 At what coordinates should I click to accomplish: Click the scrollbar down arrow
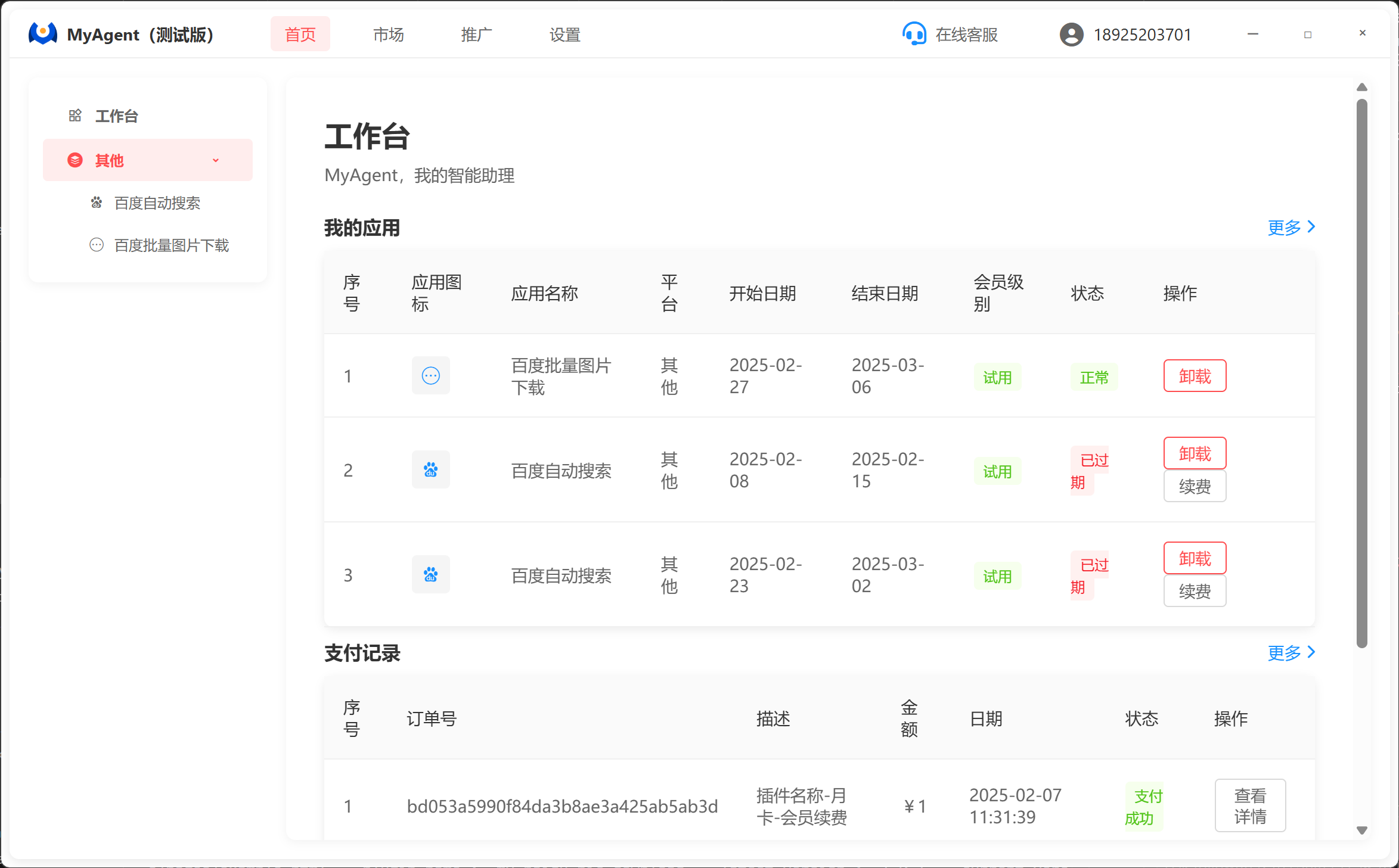pyautogui.click(x=1361, y=830)
